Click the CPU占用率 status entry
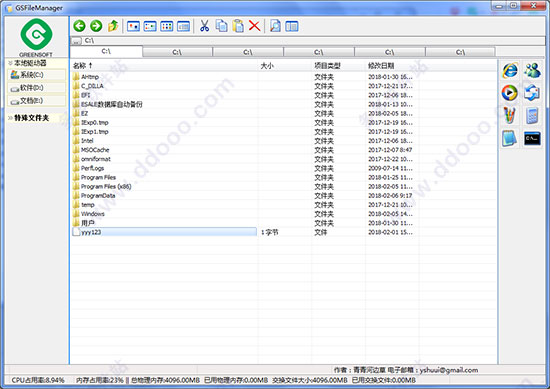This screenshot has width=550, height=389. (x=38, y=380)
